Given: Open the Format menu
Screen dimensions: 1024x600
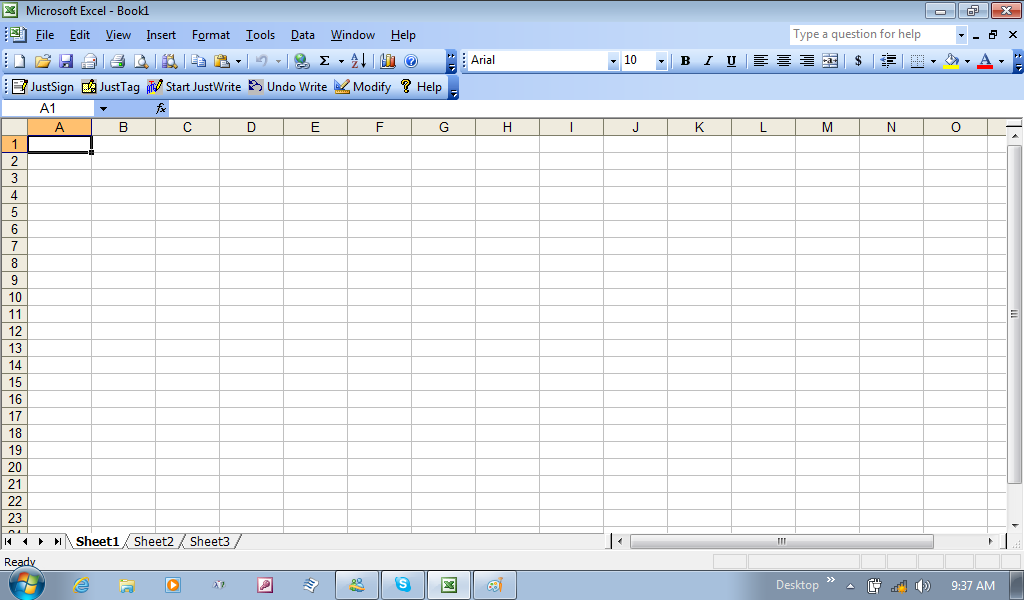Looking at the screenshot, I should [211, 35].
